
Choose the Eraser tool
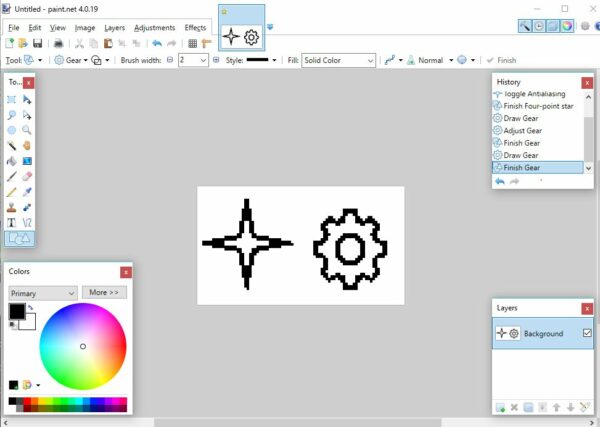point(27,176)
